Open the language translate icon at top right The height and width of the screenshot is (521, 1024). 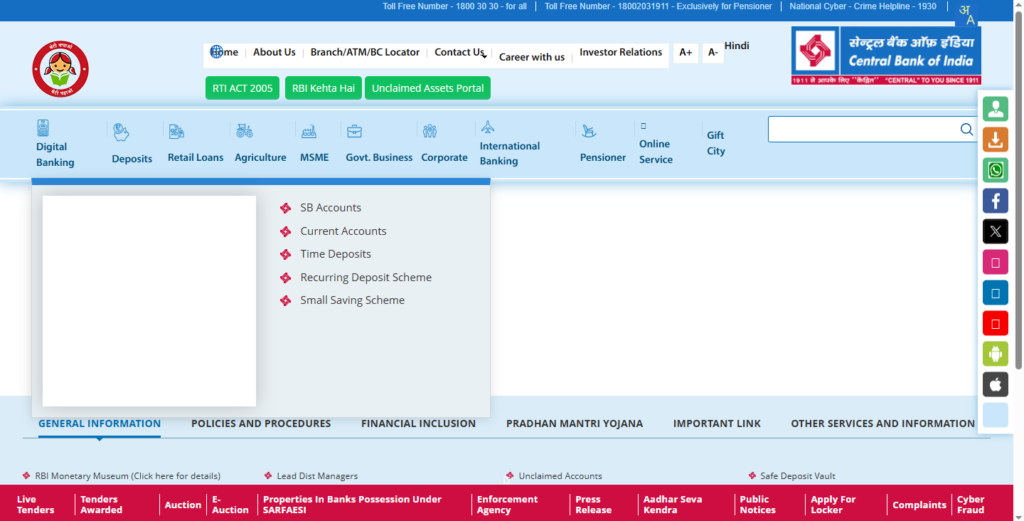pos(967,14)
